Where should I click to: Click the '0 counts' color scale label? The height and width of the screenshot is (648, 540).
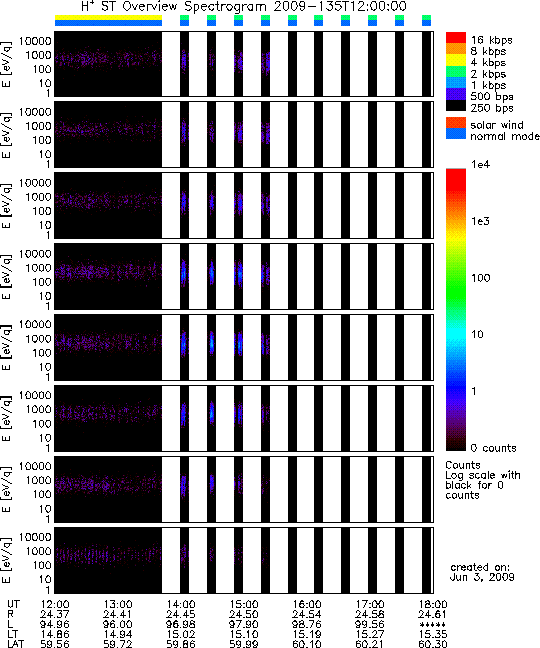point(494,448)
